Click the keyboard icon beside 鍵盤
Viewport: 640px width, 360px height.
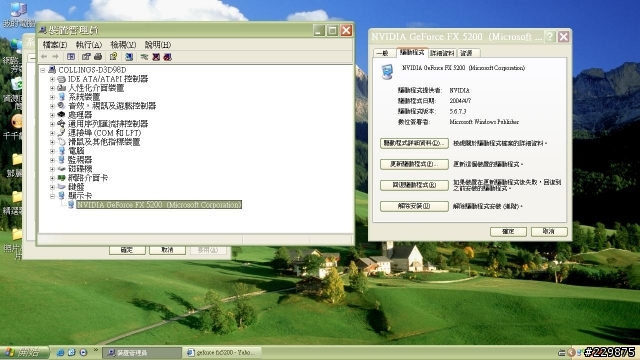(x=62, y=187)
